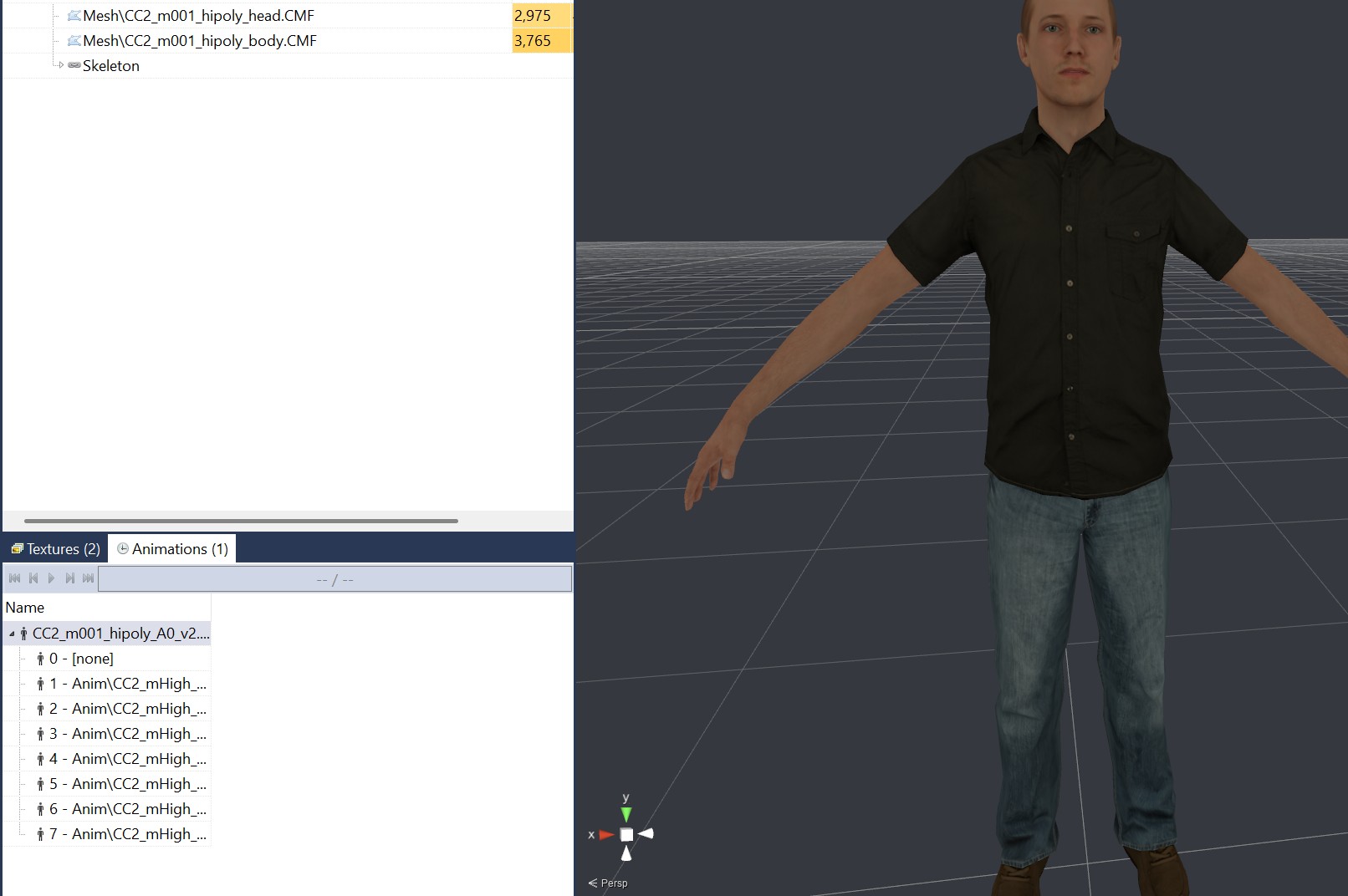Viewport: 1348px width, 896px height.
Task: Step back one frame with previous-frame icon
Action: [x=33, y=578]
